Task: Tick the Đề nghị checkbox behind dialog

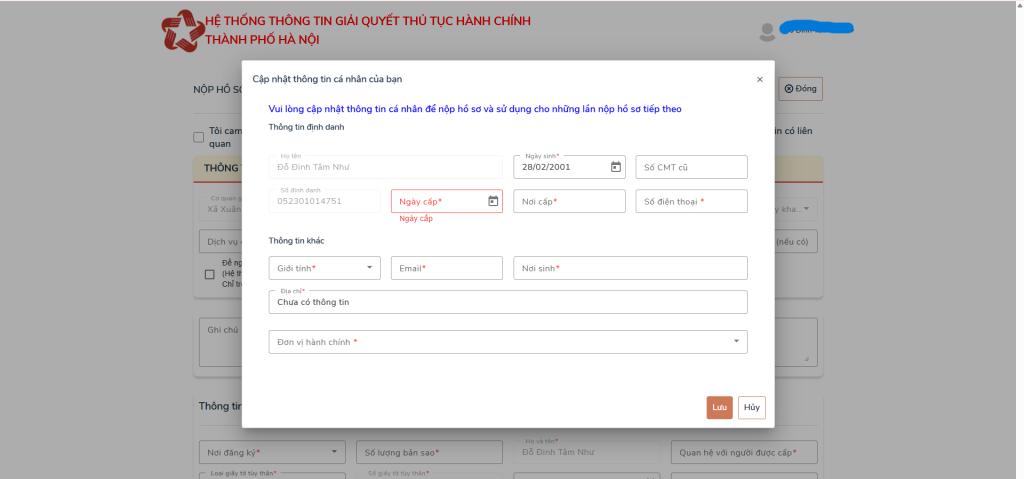Action: click(210, 274)
